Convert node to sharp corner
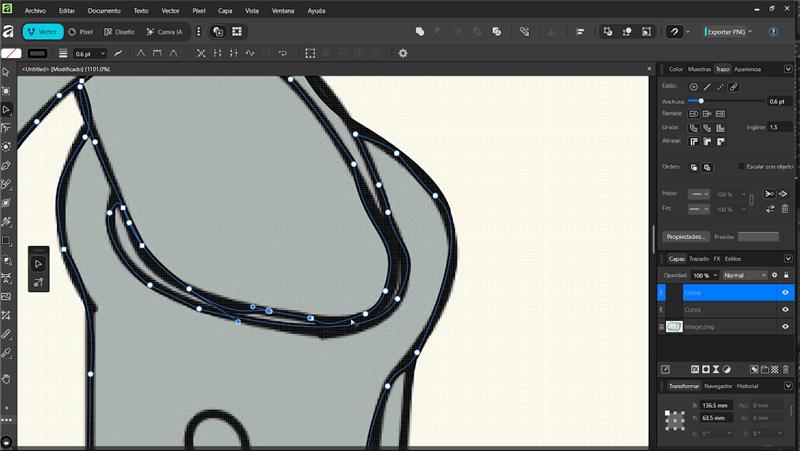The width and height of the screenshot is (800, 451). point(141,53)
